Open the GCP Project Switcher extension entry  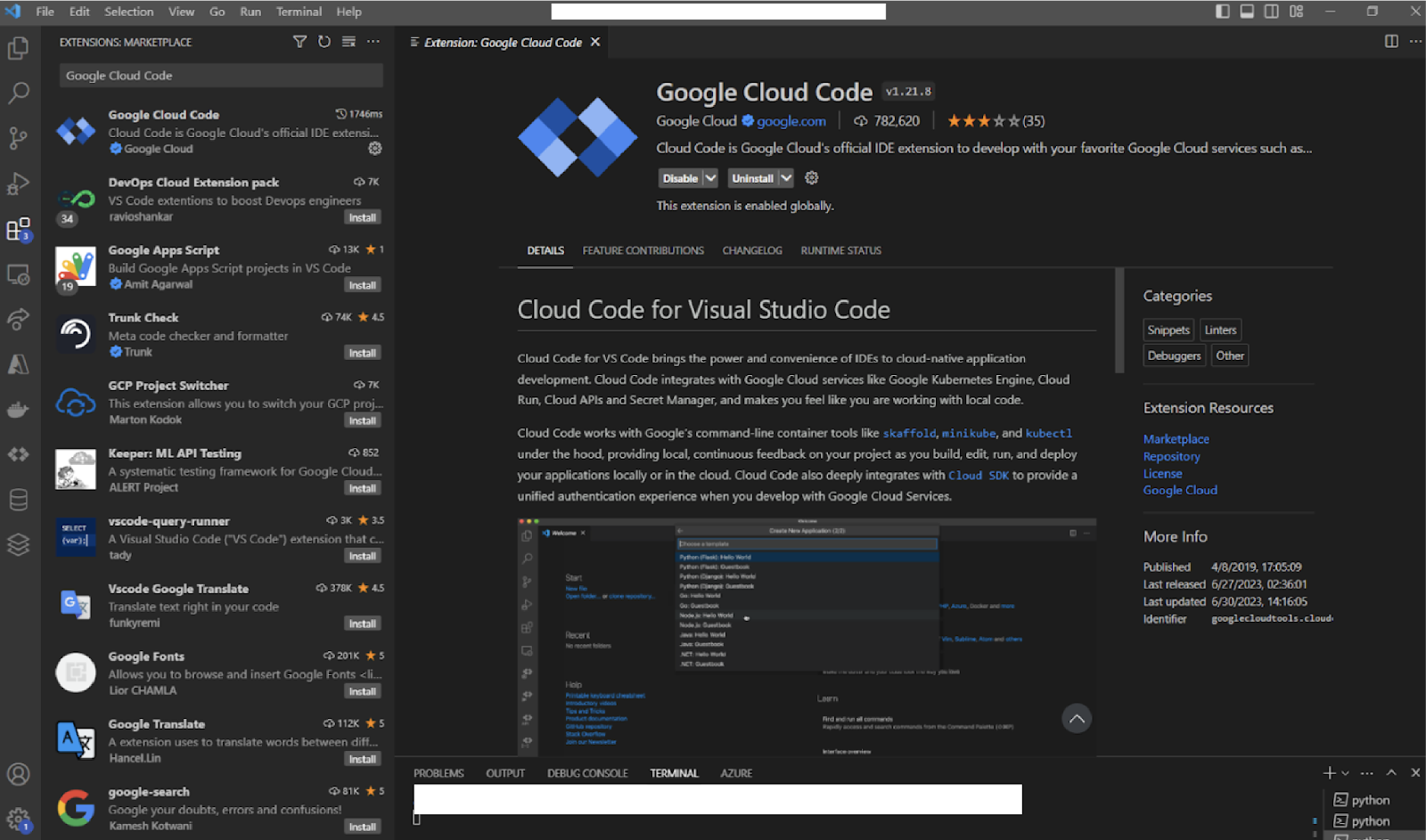(219, 403)
